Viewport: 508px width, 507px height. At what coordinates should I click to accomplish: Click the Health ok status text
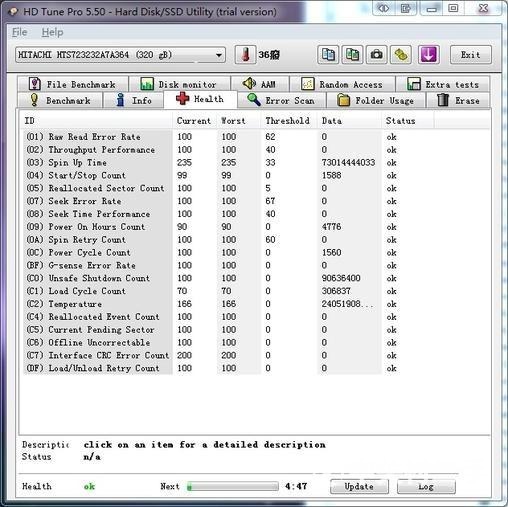[x=89, y=487]
